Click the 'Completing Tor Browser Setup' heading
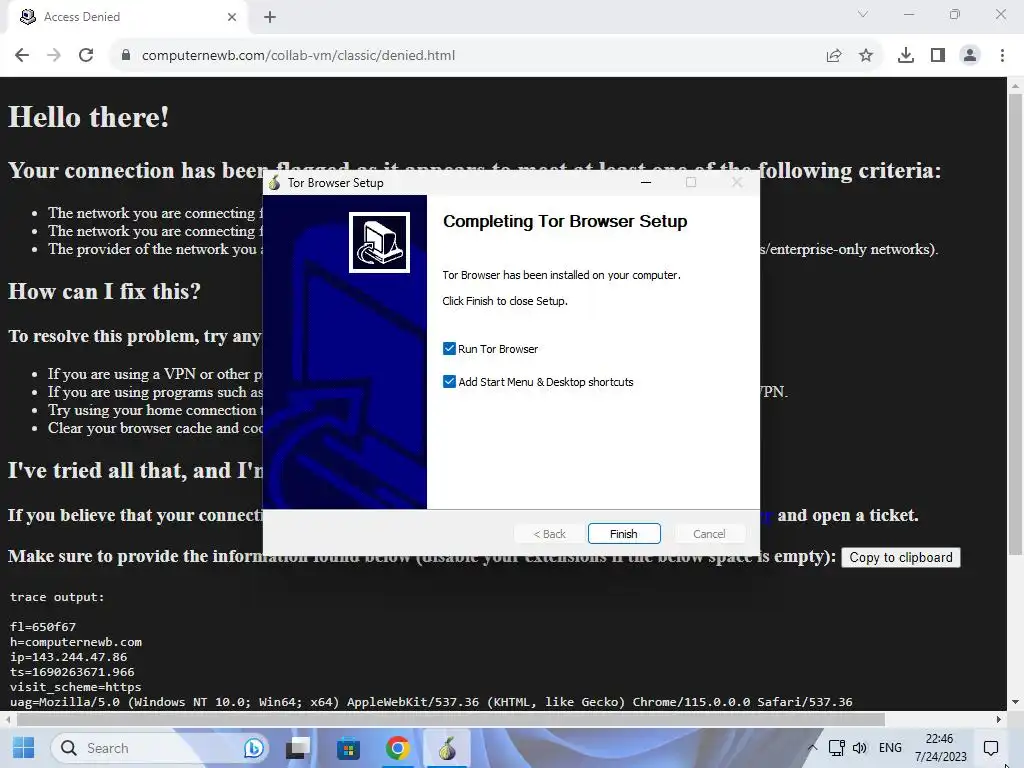 point(565,221)
